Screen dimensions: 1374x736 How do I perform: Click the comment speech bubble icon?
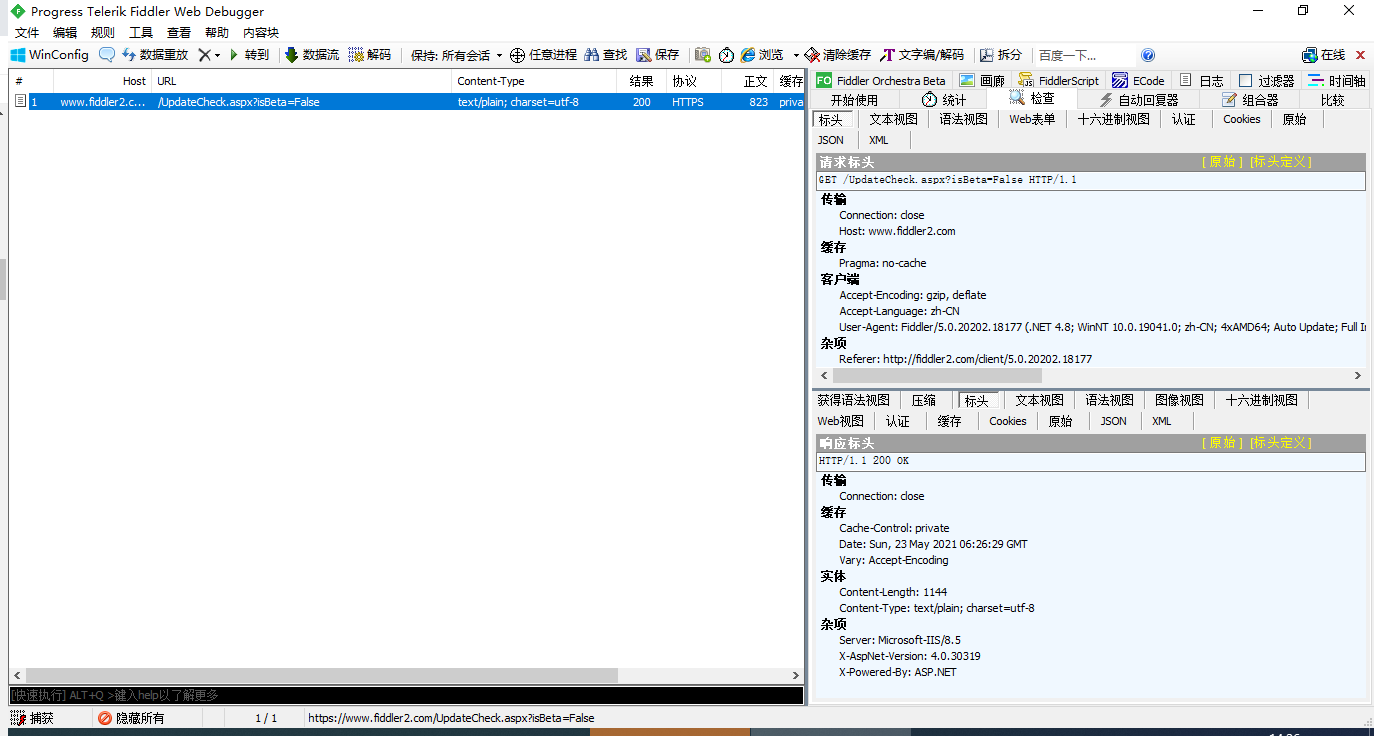[107, 55]
